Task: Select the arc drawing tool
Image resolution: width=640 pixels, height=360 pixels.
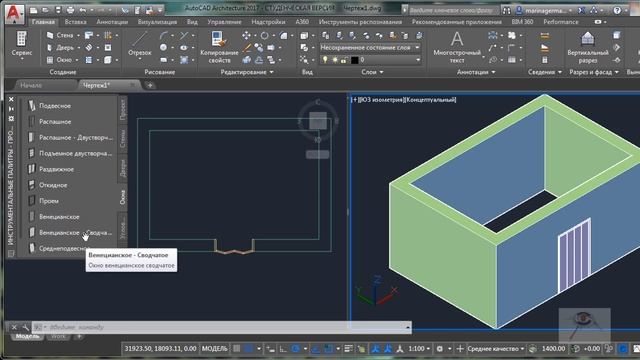Action: click(164, 36)
